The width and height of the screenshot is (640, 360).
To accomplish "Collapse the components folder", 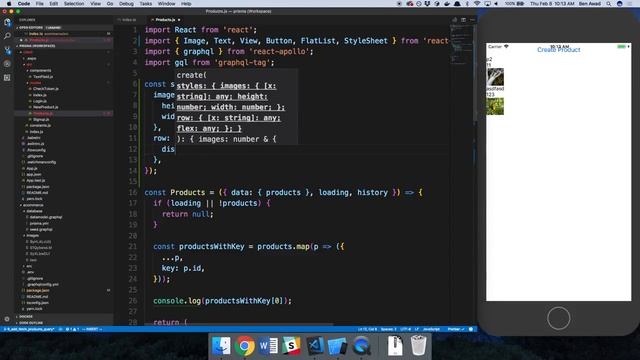I will [40, 71].
